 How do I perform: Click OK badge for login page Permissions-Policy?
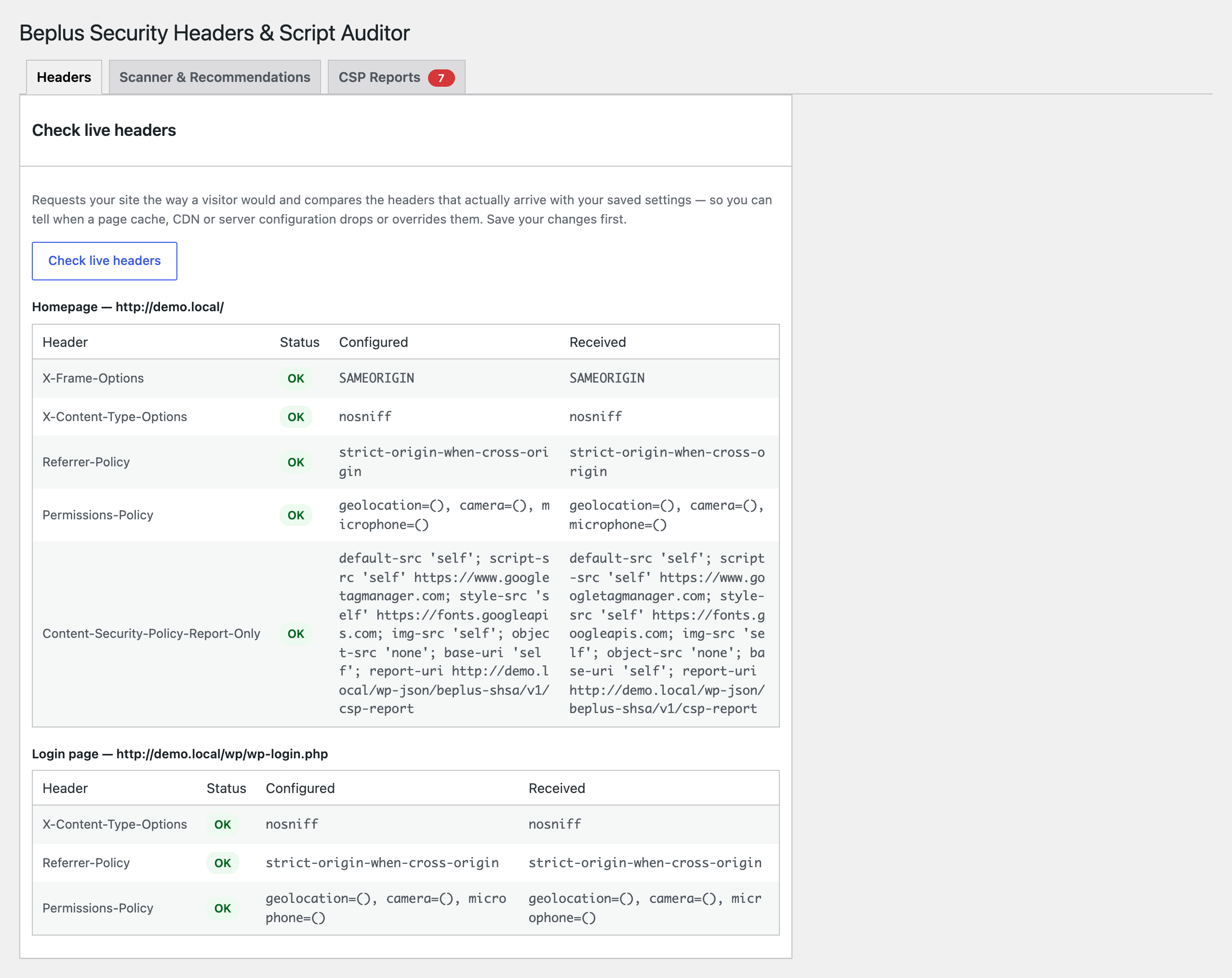click(223, 908)
